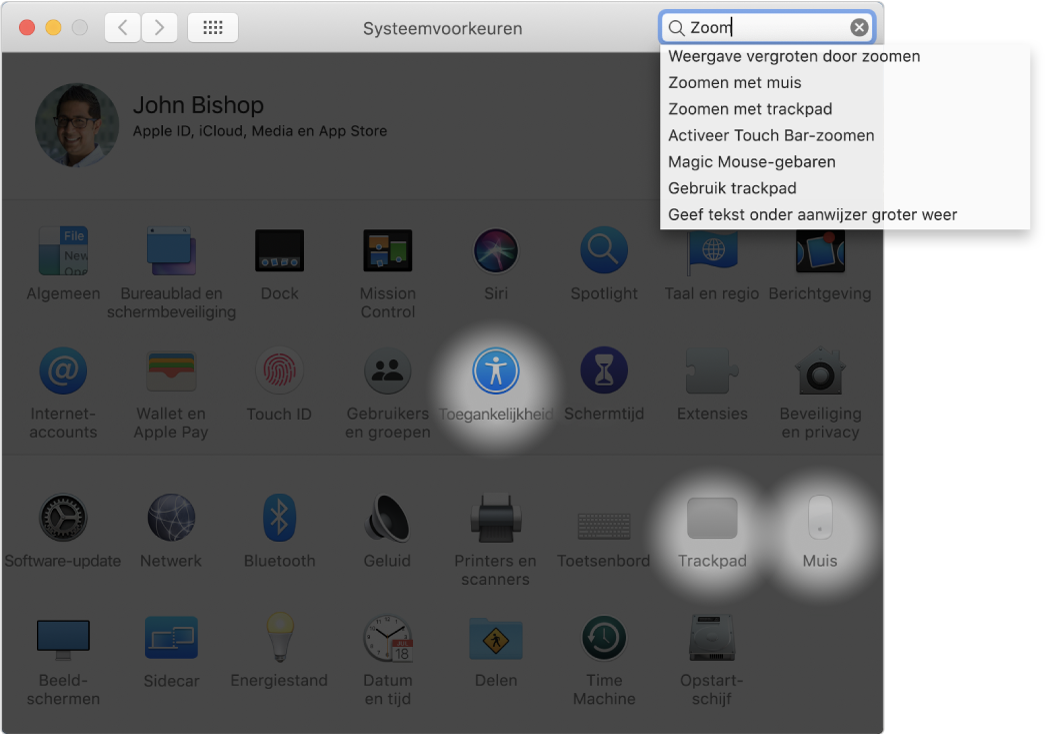Clear the Zoom search text

pyautogui.click(x=859, y=27)
